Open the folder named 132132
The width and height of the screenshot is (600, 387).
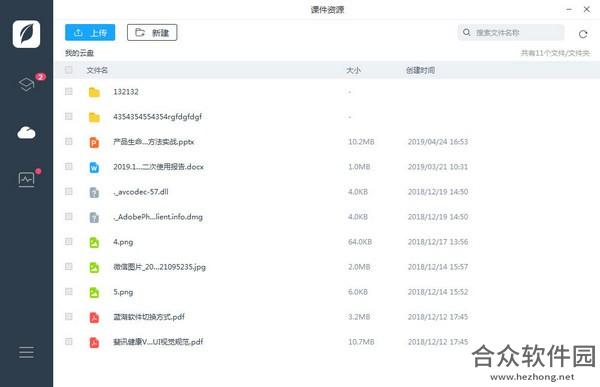point(126,92)
